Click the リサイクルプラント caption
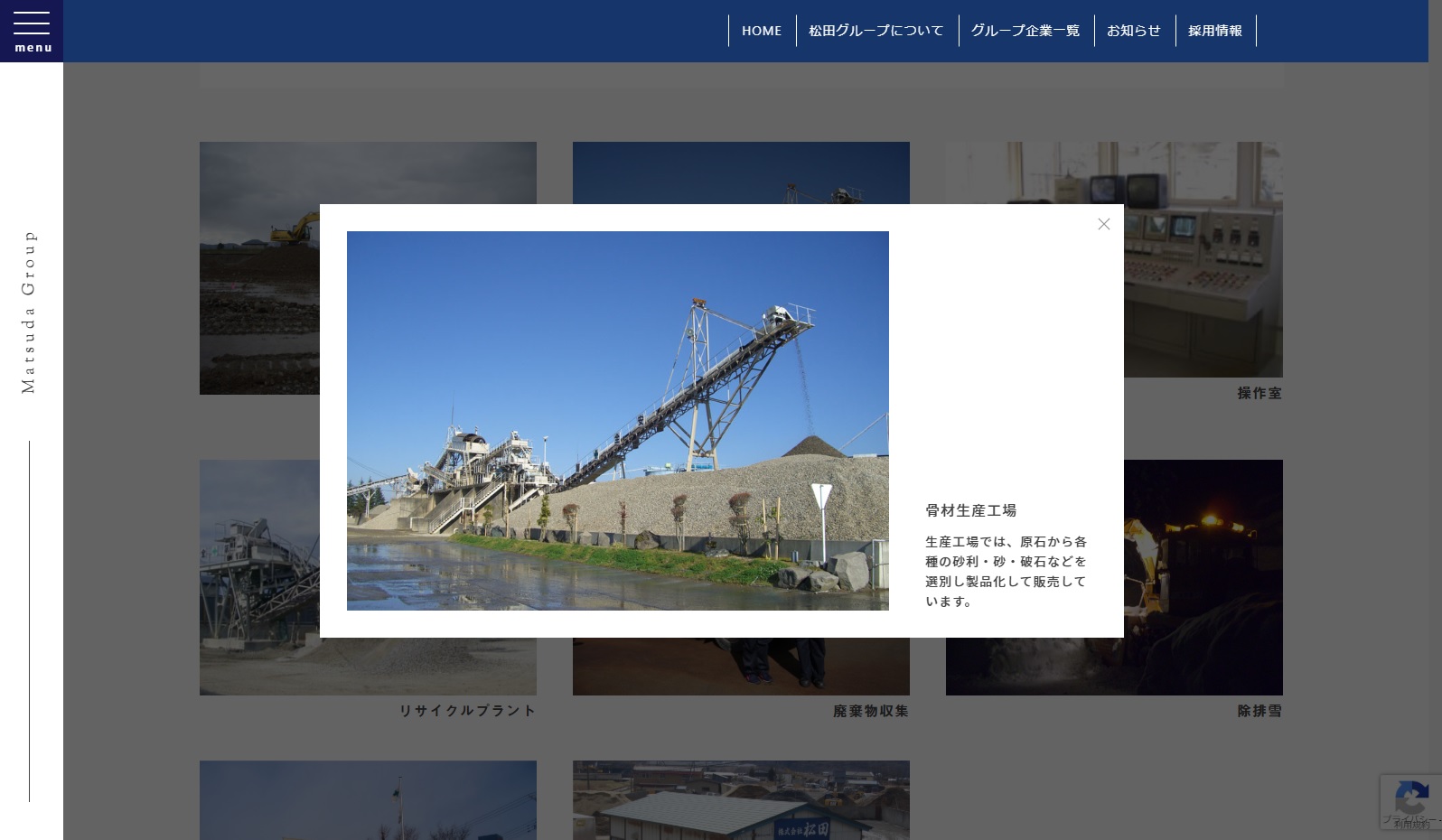Image resolution: width=1442 pixels, height=840 pixels. click(x=468, y=711)
